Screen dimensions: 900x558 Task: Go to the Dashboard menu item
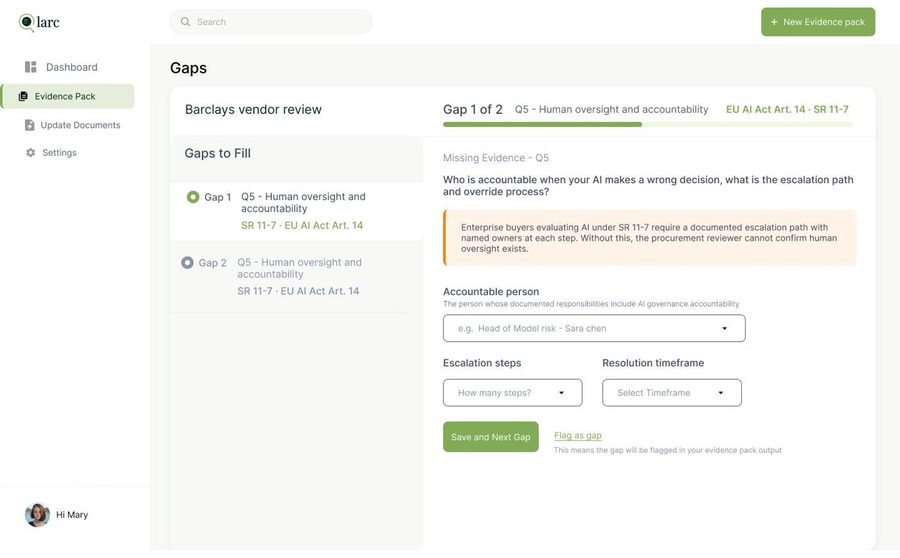(61, 67)
